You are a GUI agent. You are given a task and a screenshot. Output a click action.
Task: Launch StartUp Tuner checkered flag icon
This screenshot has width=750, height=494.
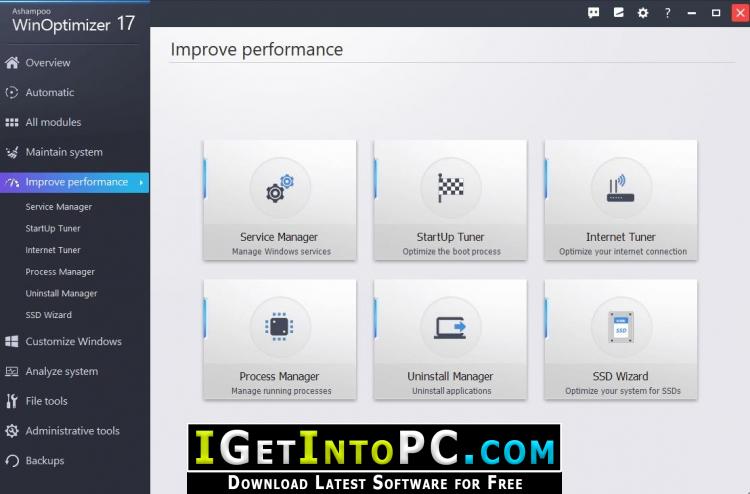(451, 187)
